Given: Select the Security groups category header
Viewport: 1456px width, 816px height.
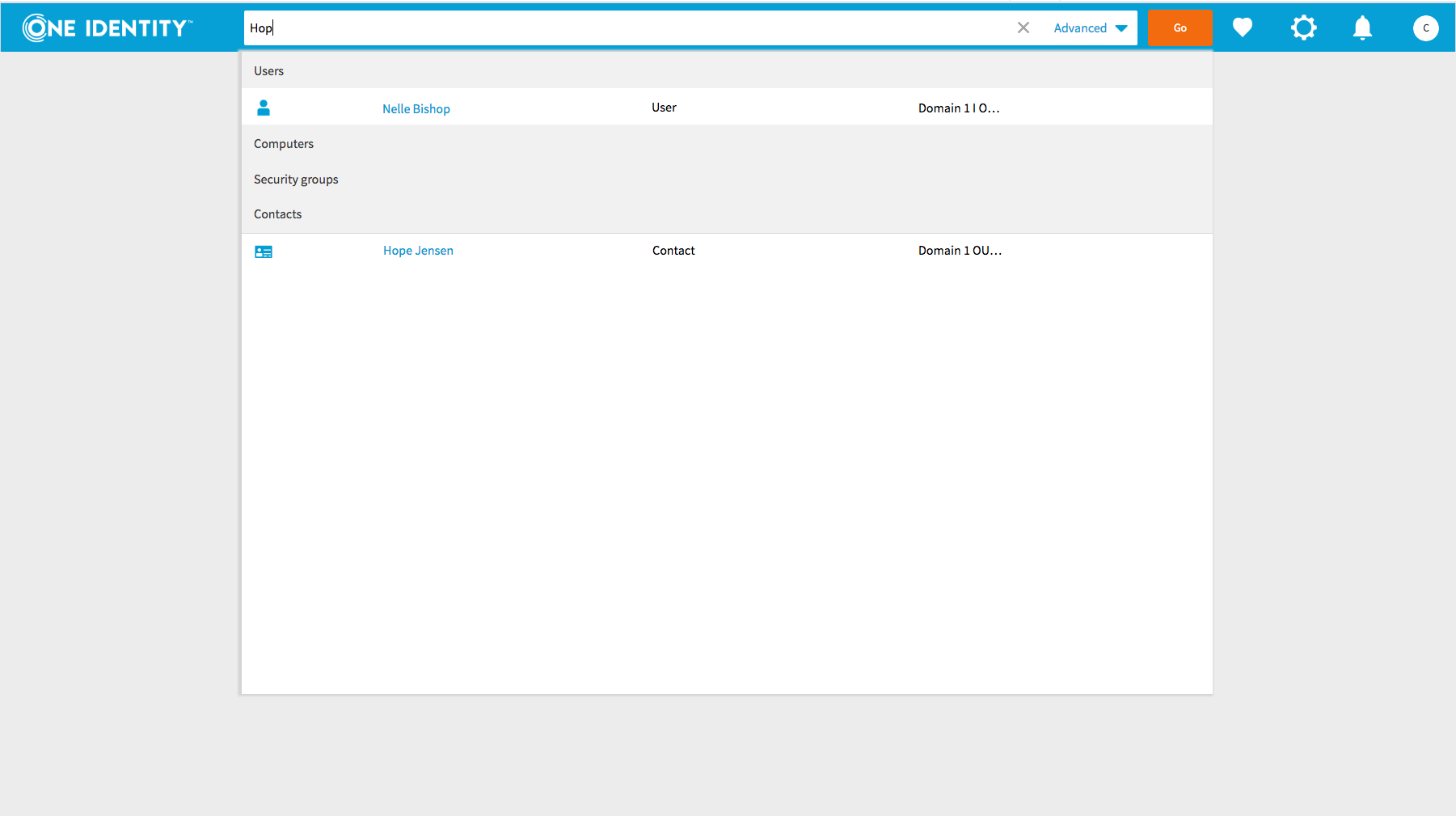Looking at the screenshot, I should point(727,180).
